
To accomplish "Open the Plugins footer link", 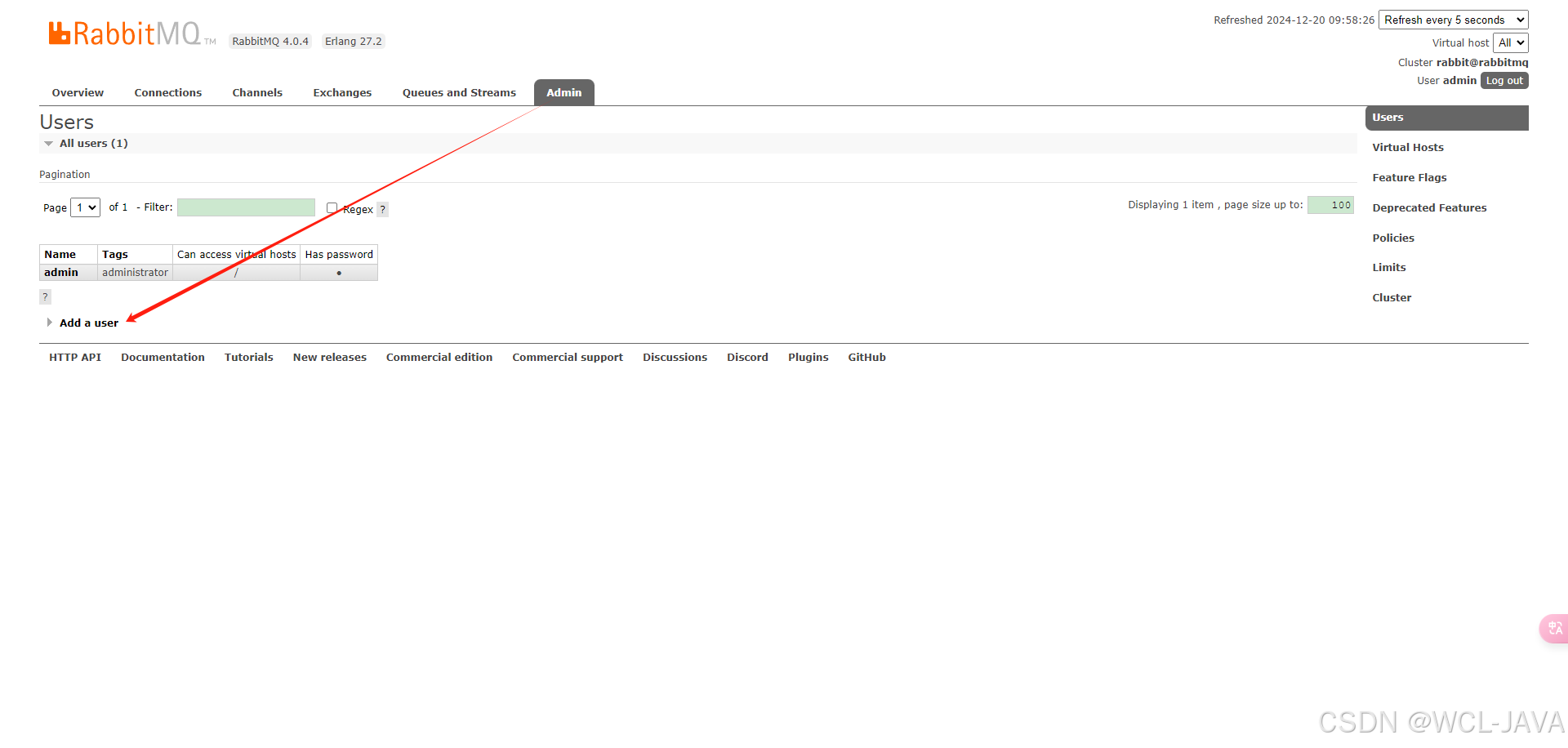I will tap(808, 357).
